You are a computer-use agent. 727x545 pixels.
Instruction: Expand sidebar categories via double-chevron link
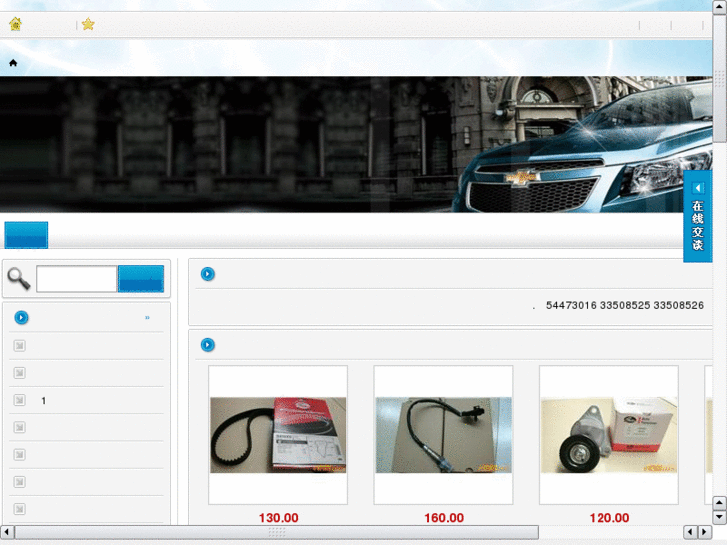click(x=147, y=318)
